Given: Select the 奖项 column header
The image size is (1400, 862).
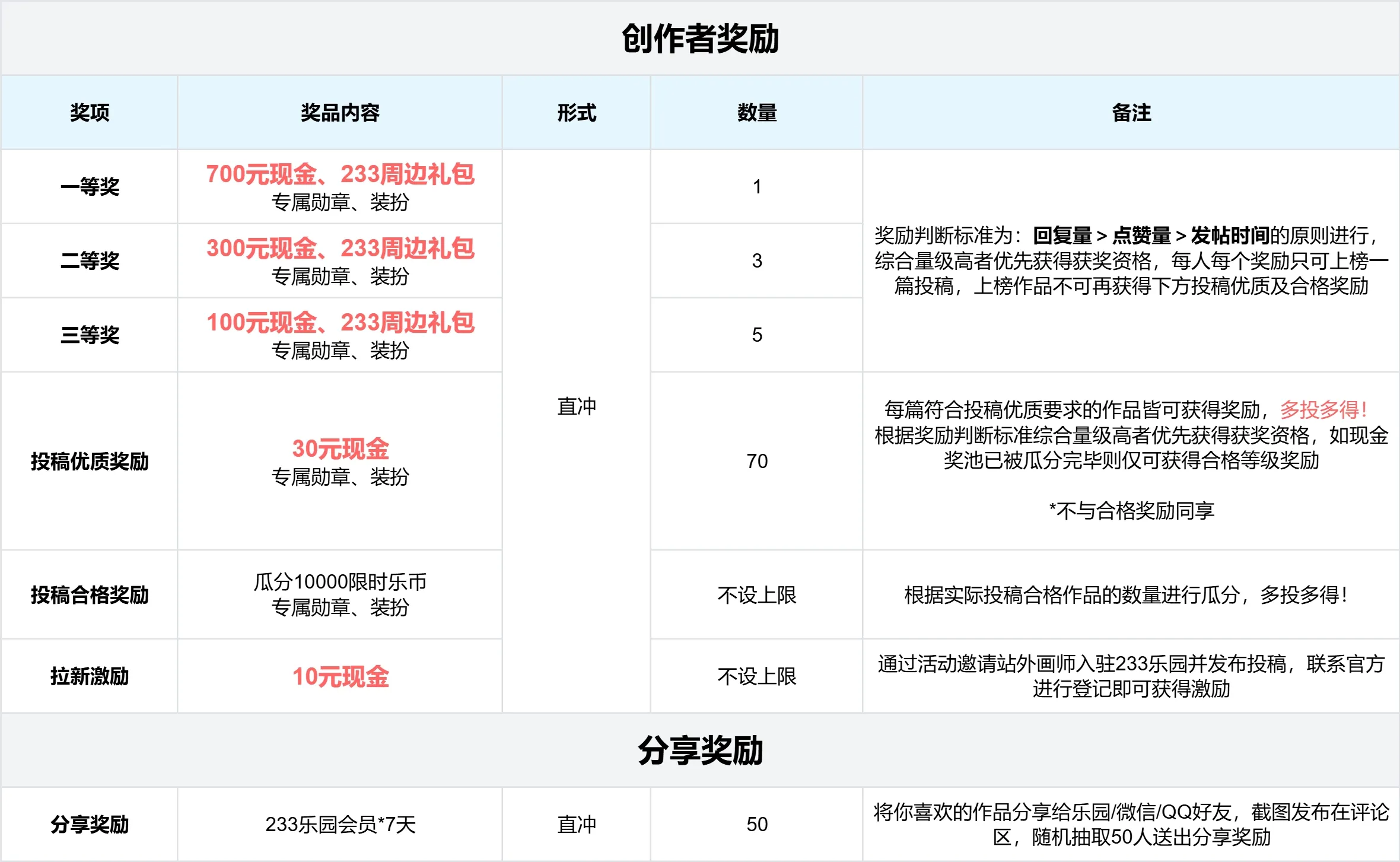Looking at the screenshot, I should point(90,113).
